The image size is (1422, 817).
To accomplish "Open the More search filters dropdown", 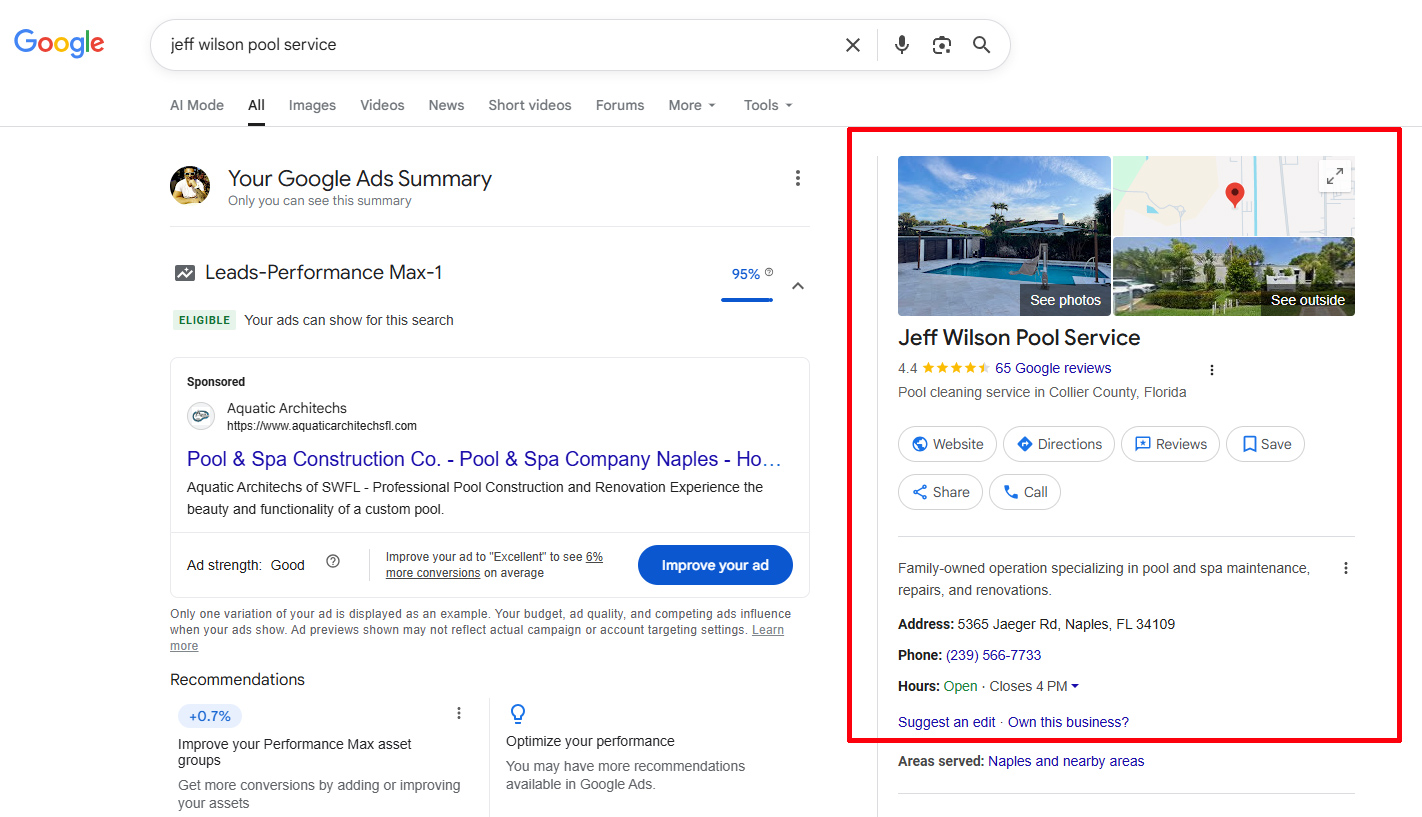I will (x=692, y=105).
